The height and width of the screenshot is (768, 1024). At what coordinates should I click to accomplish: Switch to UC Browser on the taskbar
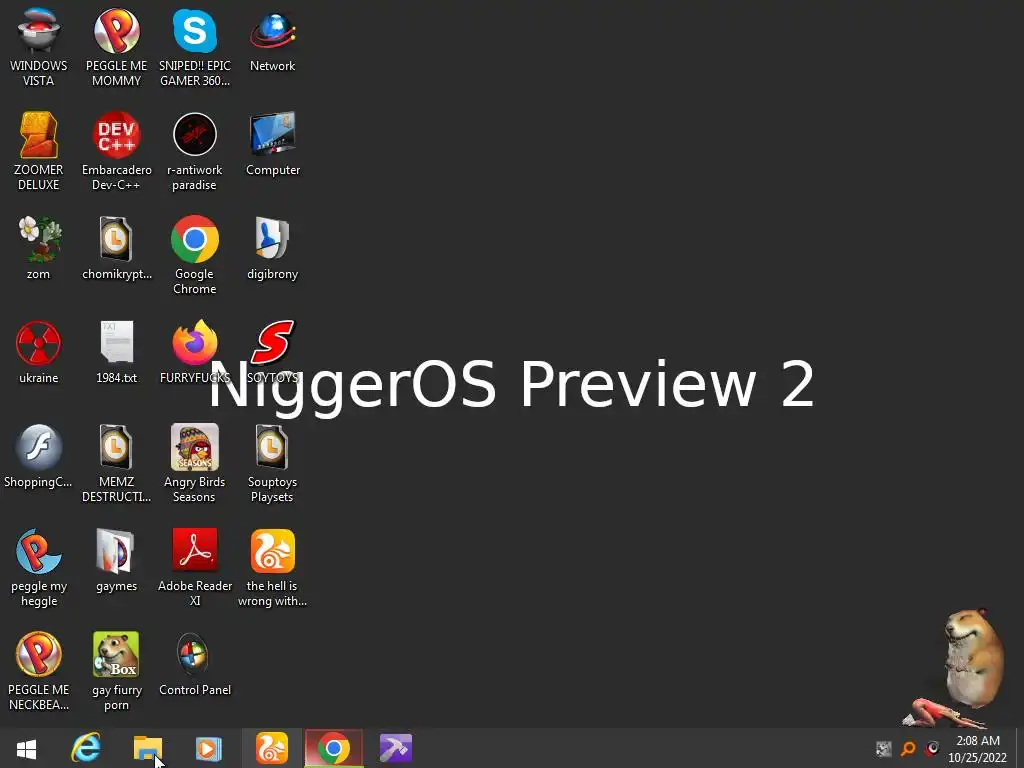pyautogui.click(x=272, y=748)
